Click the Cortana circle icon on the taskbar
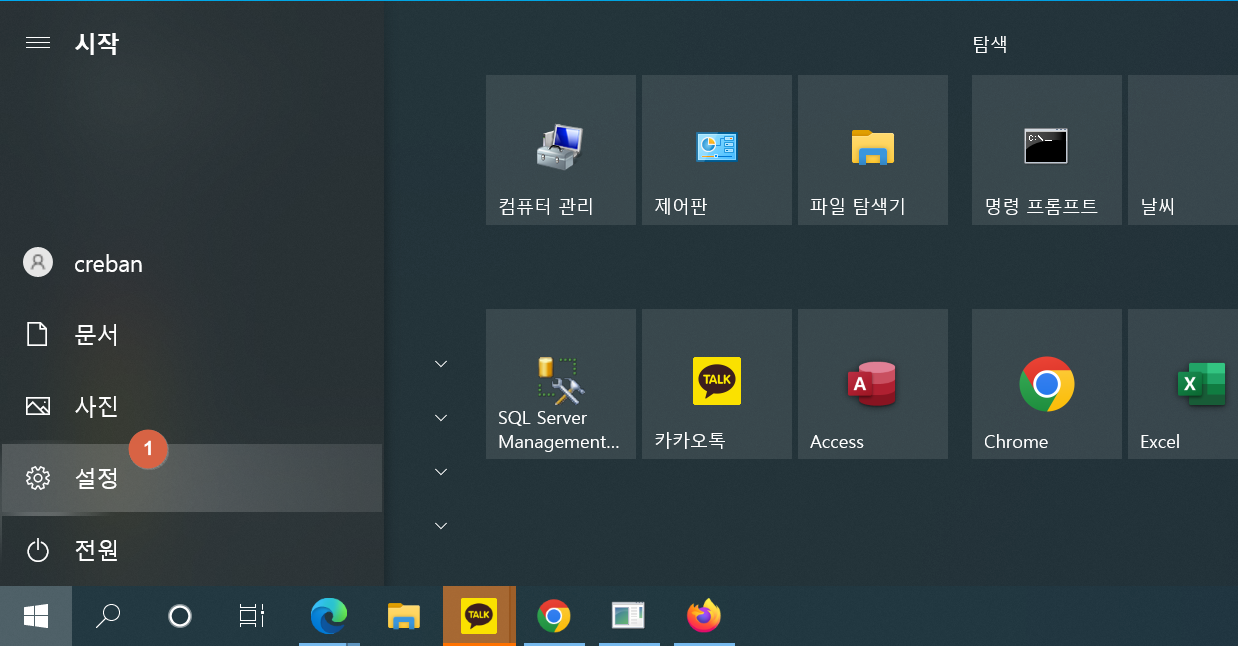 coord(180,616)
